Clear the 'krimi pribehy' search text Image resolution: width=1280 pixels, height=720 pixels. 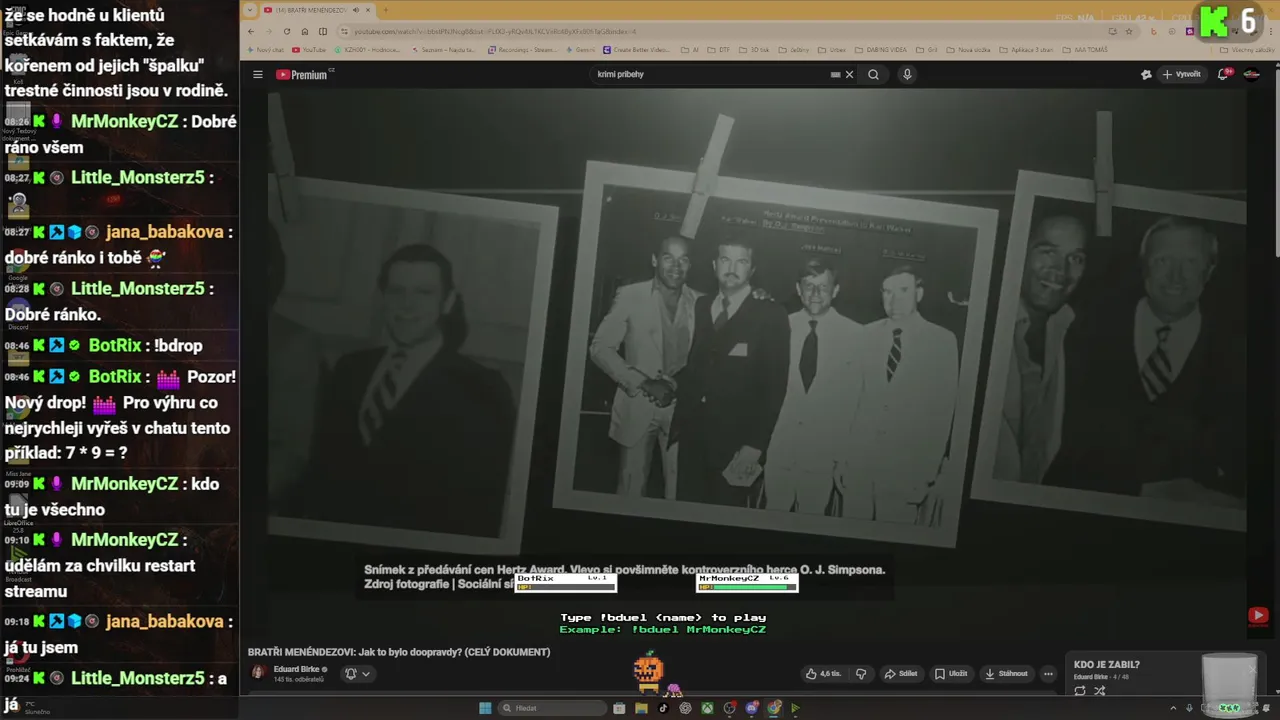(x=850, y=74)
